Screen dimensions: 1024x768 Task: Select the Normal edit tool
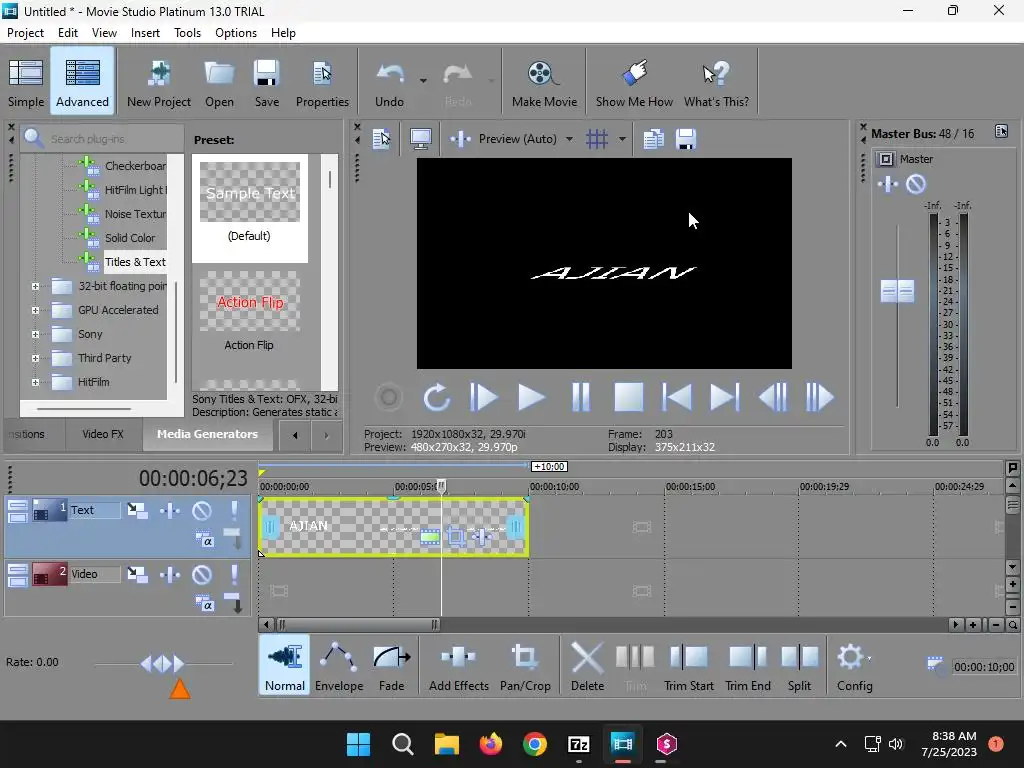click(285, 666)
